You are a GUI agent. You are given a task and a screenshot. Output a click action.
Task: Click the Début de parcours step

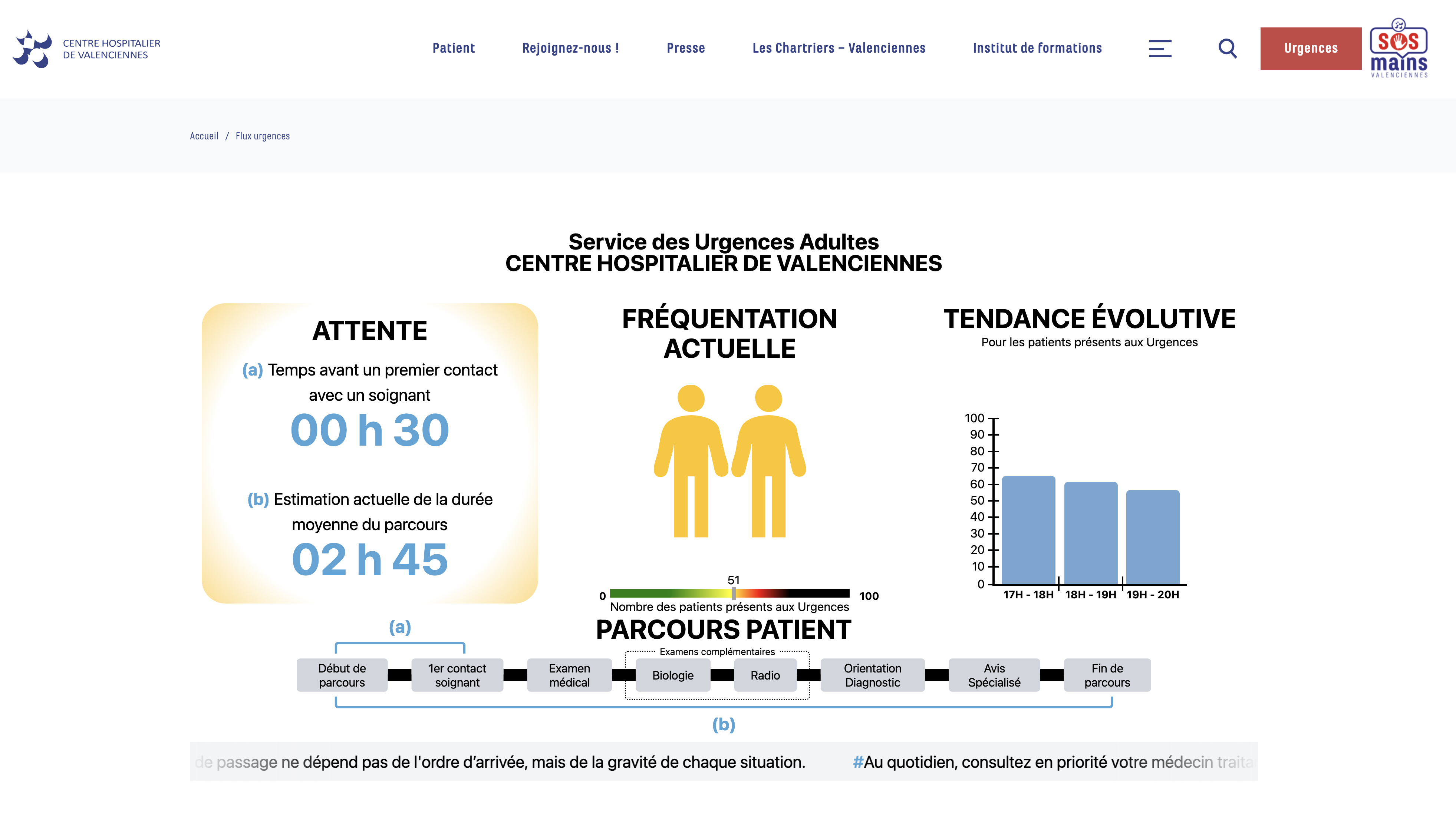point(342,675)
